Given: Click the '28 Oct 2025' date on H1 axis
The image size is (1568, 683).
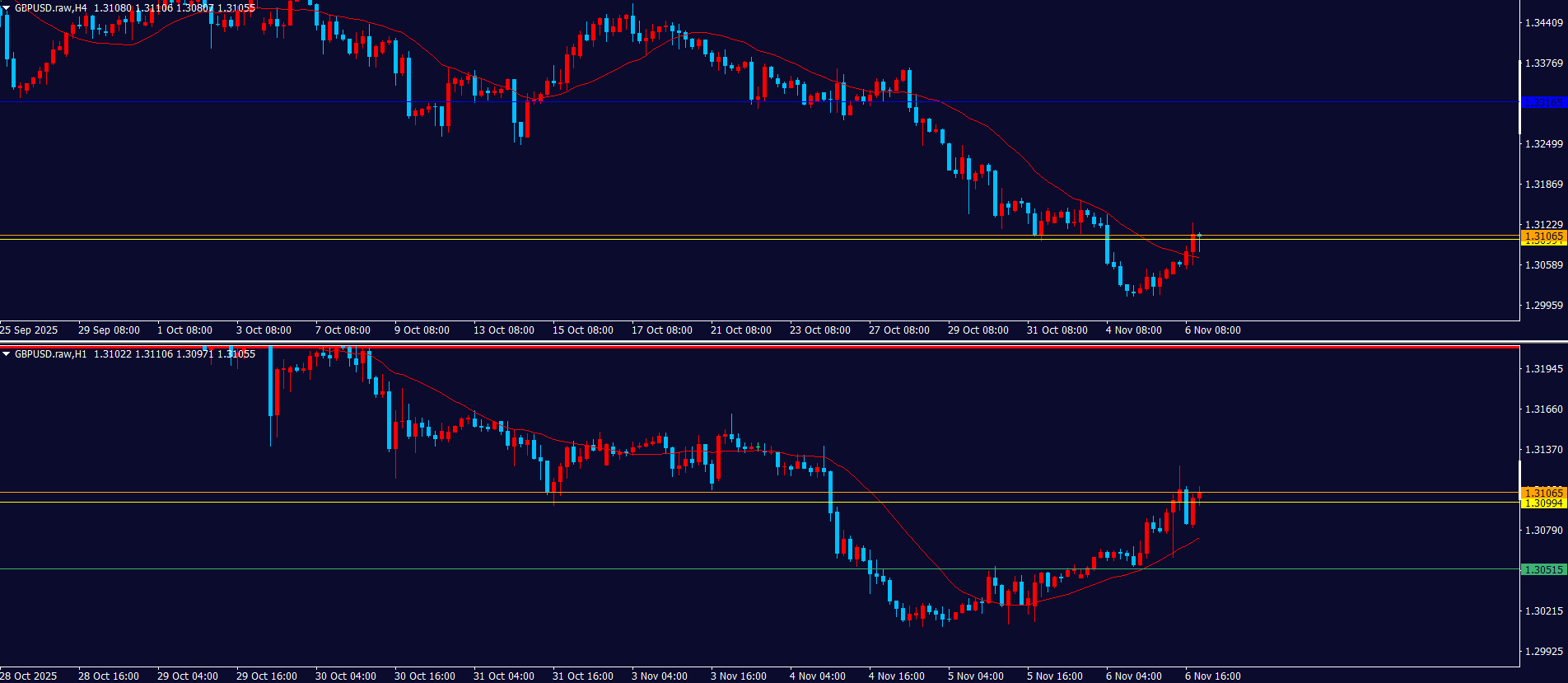Looking at the screenshot, I should click(29, 676).
